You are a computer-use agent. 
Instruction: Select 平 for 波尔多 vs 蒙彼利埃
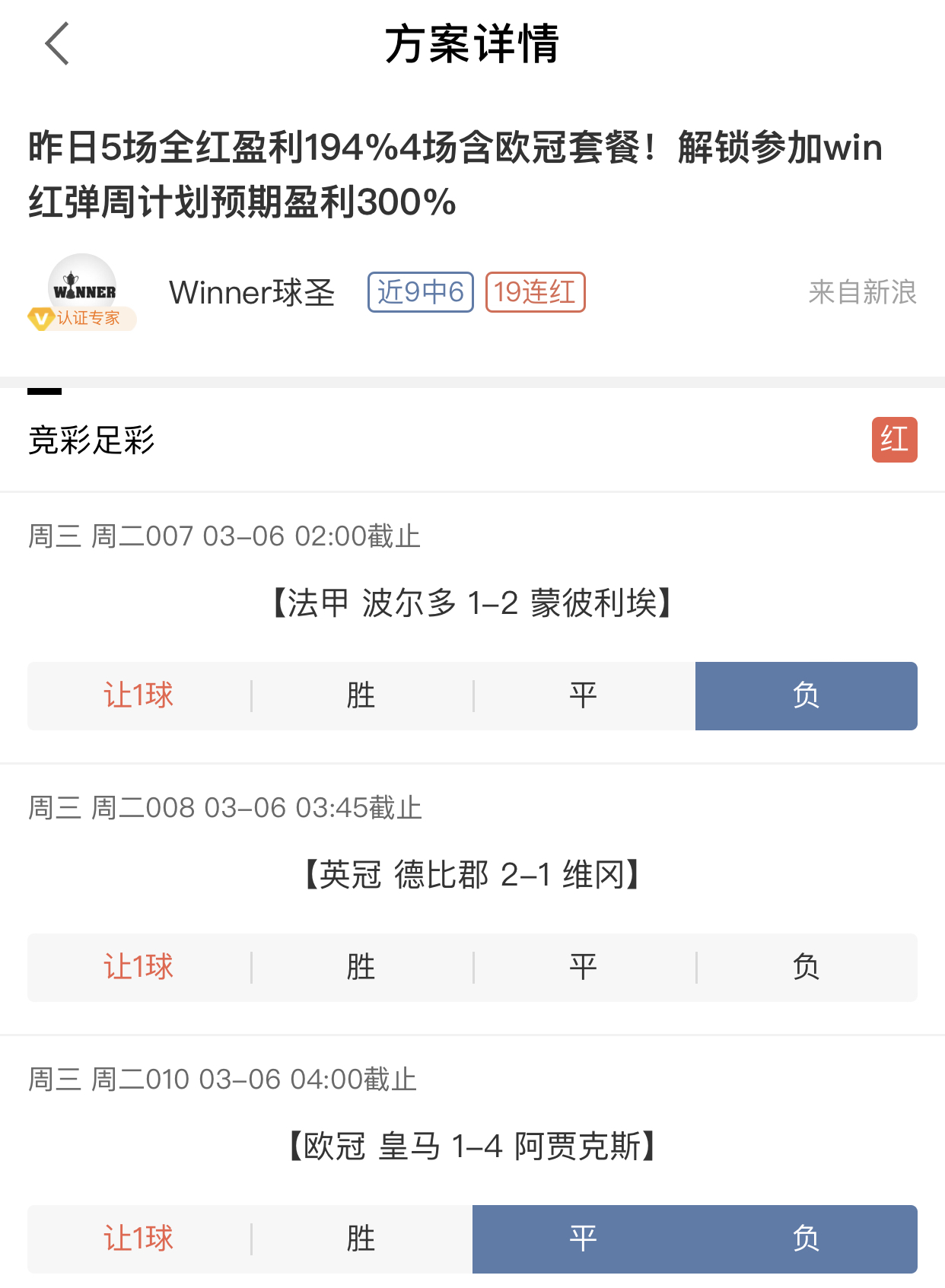pos(584,696)
